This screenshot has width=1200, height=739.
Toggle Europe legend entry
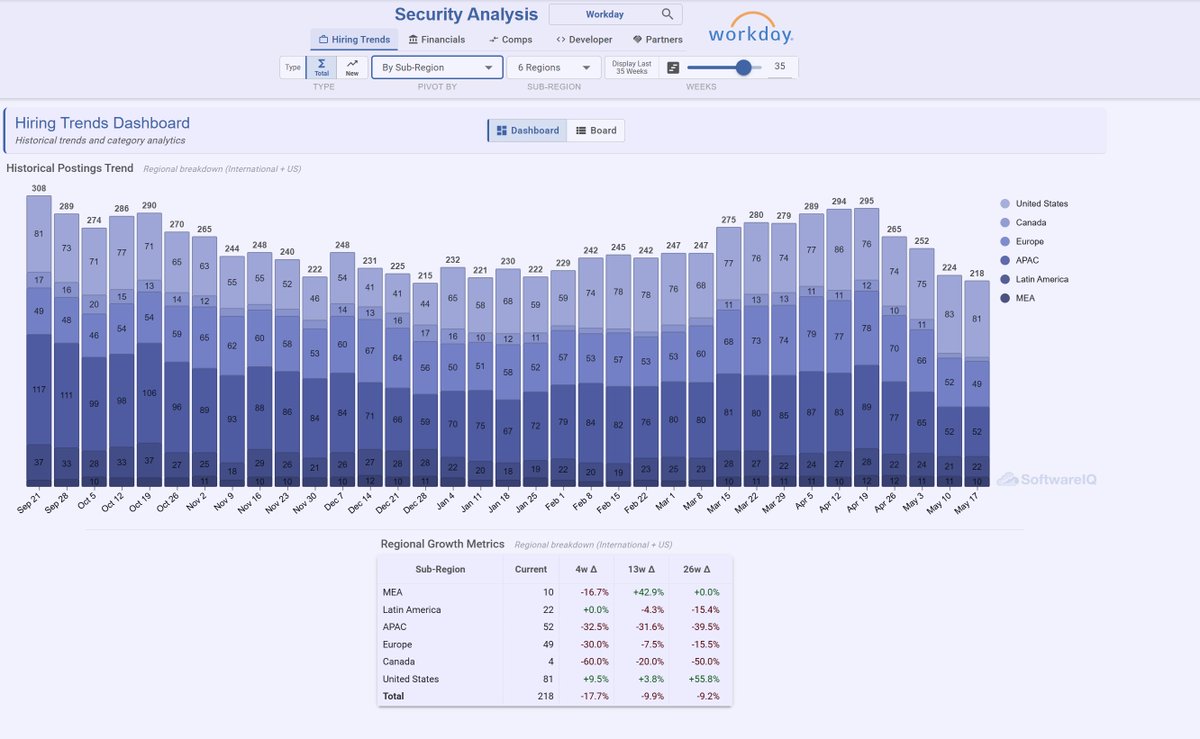pos(1022,241)
